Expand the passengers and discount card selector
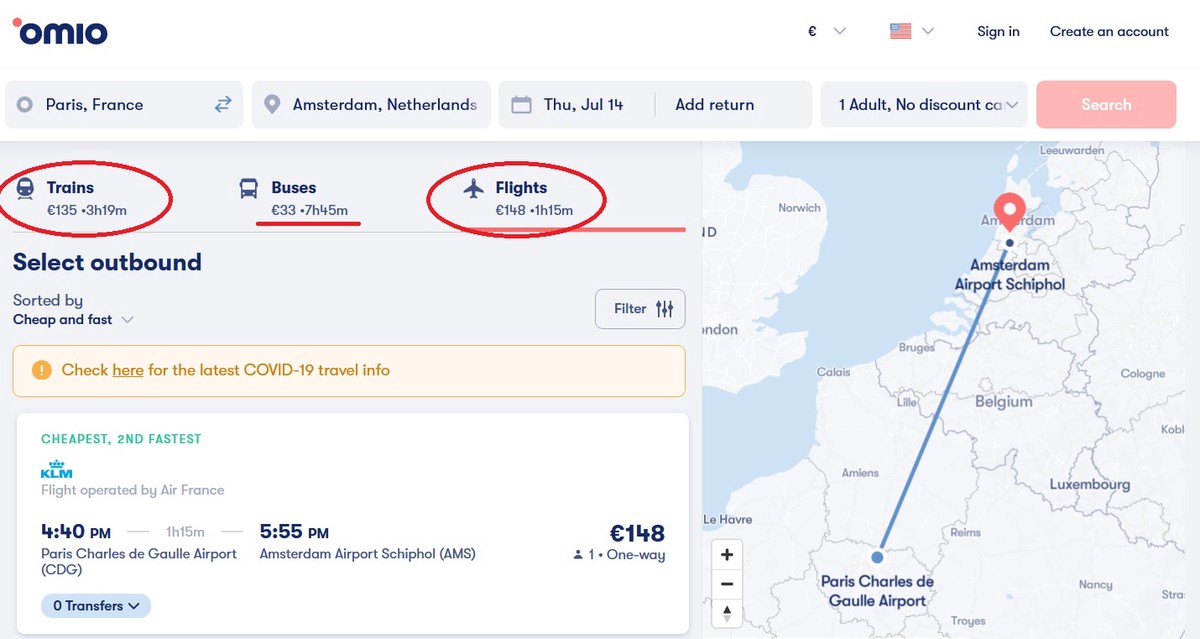This screenshot has height=639, width=1200. pyautogui.click(x=923, y=104)
